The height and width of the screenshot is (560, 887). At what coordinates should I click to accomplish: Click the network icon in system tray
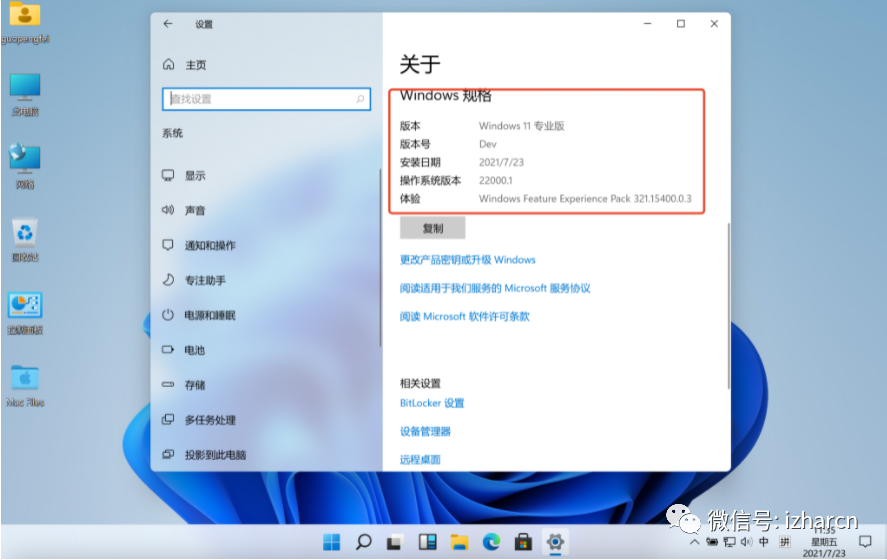729,542
